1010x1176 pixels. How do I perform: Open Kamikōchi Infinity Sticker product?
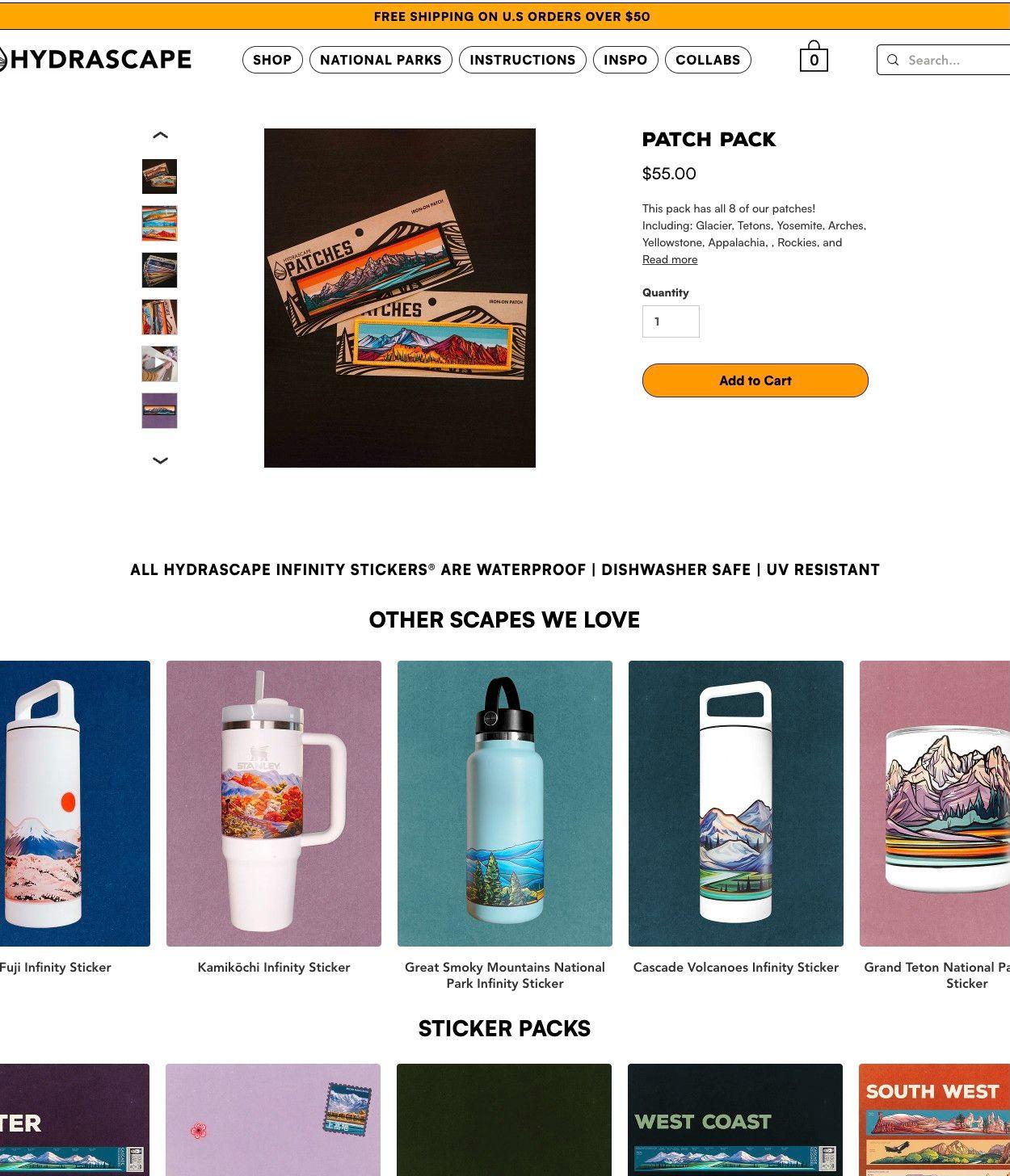[x=274, y=967]
